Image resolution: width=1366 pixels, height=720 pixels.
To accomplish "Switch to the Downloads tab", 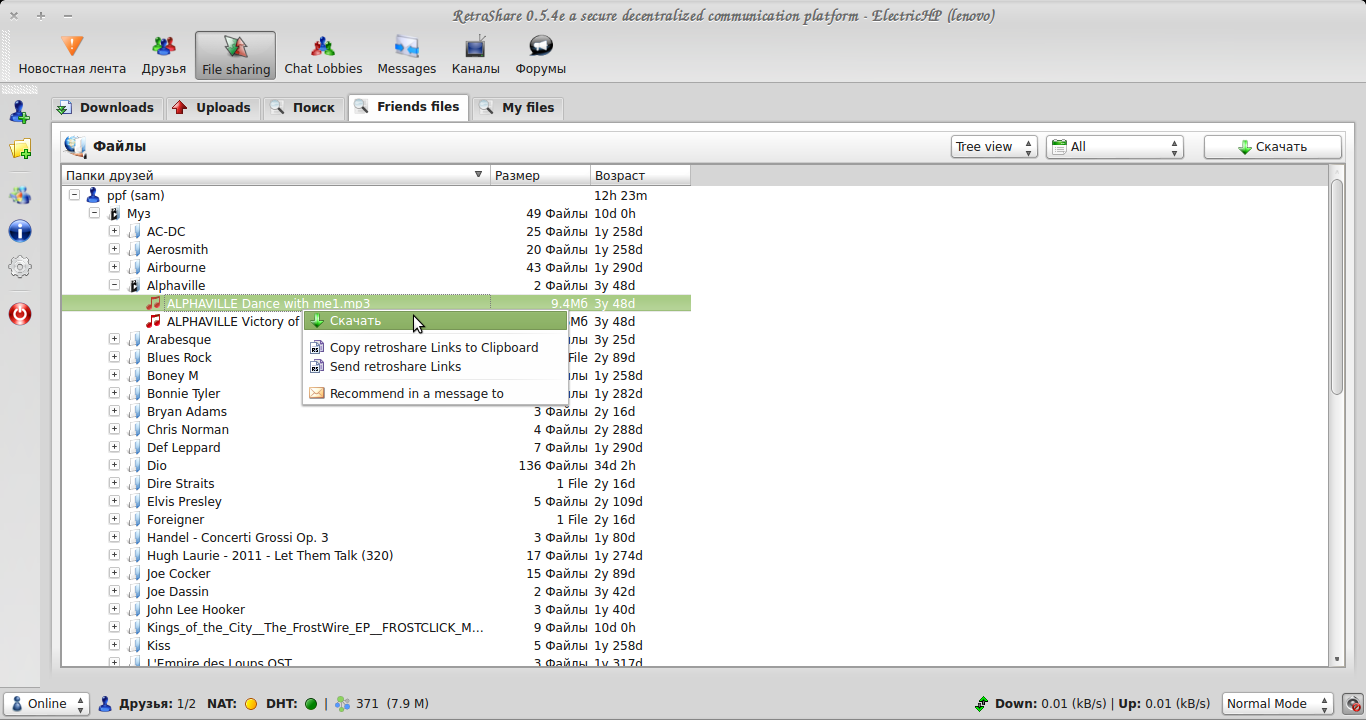I will 106,108.
